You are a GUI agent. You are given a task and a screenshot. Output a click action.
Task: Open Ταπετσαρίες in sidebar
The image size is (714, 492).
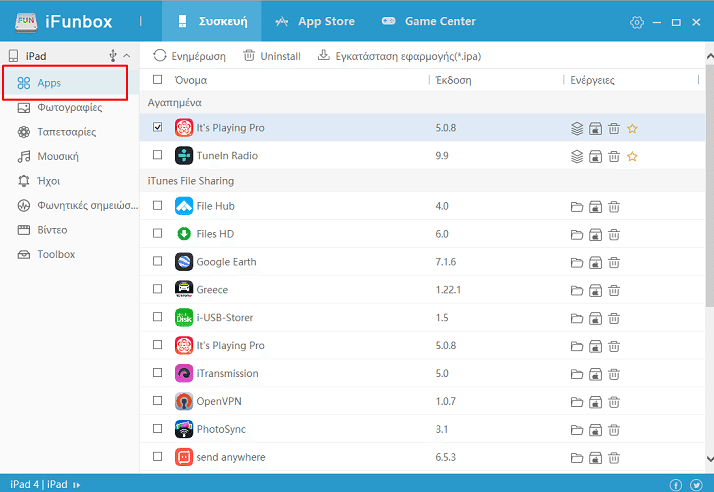[66, 132]
